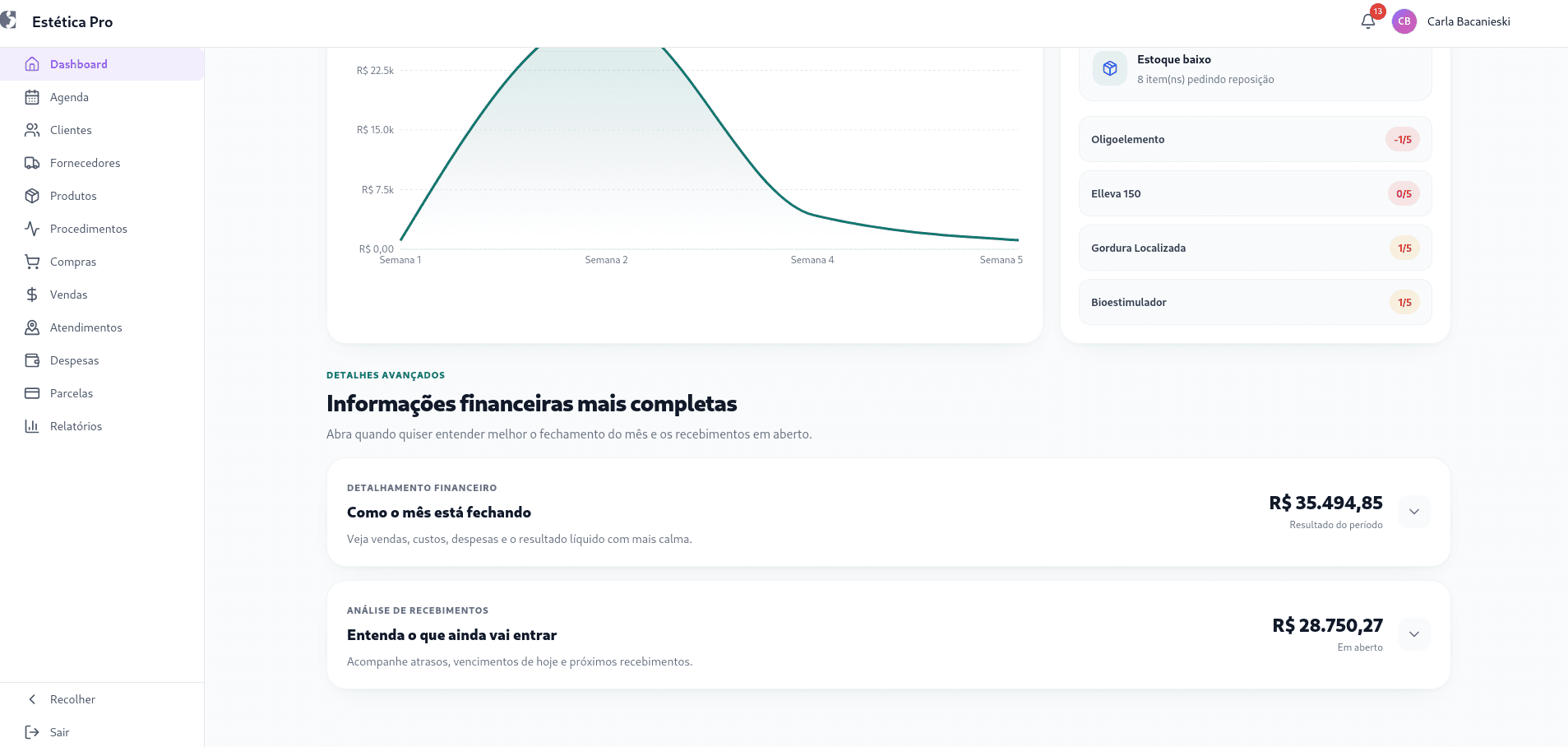This screenshot has height=747, width=1568.
Task: Click the Clientes people icon
Action: pyautogui.click(x=32, y=130)
